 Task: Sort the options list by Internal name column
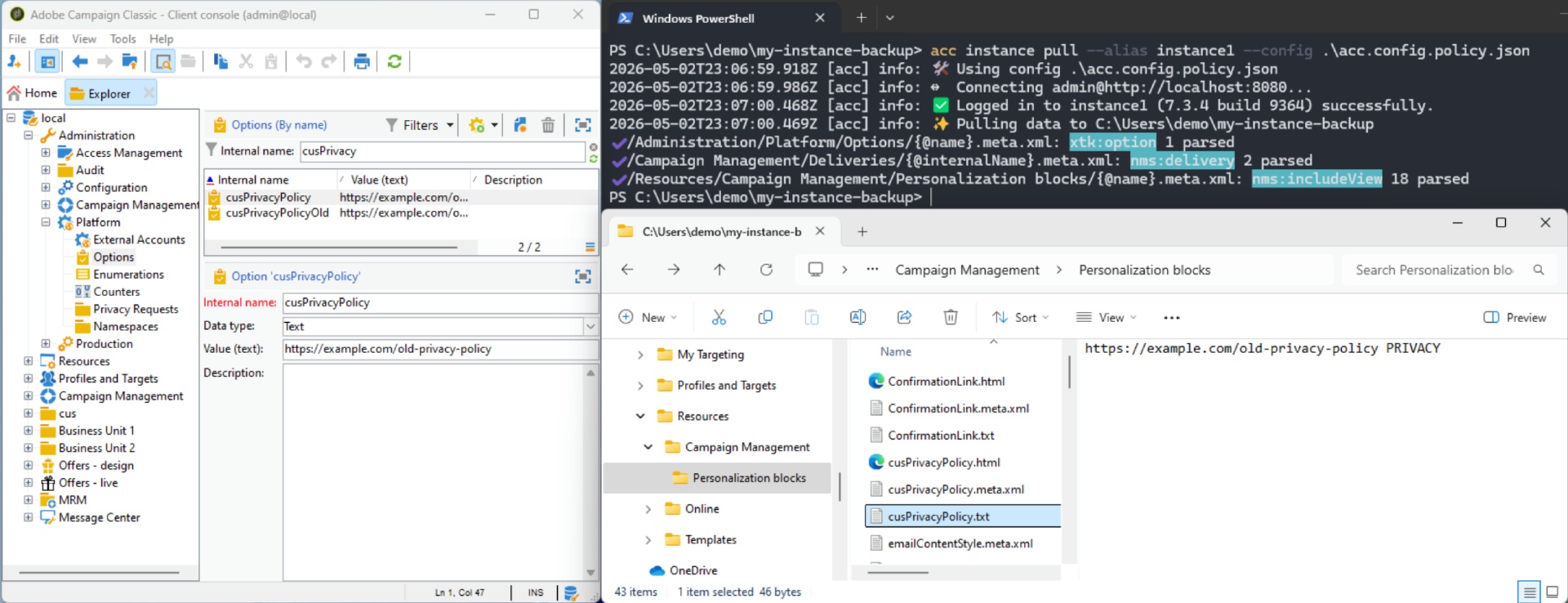[x=270, y=180]
